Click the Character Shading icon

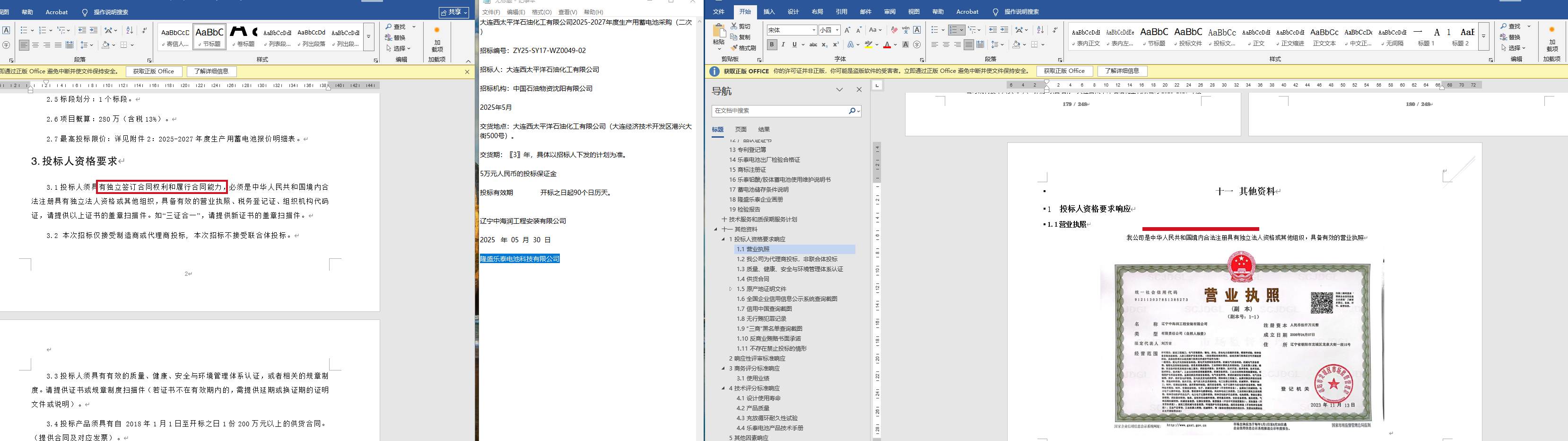pos(906,44)
